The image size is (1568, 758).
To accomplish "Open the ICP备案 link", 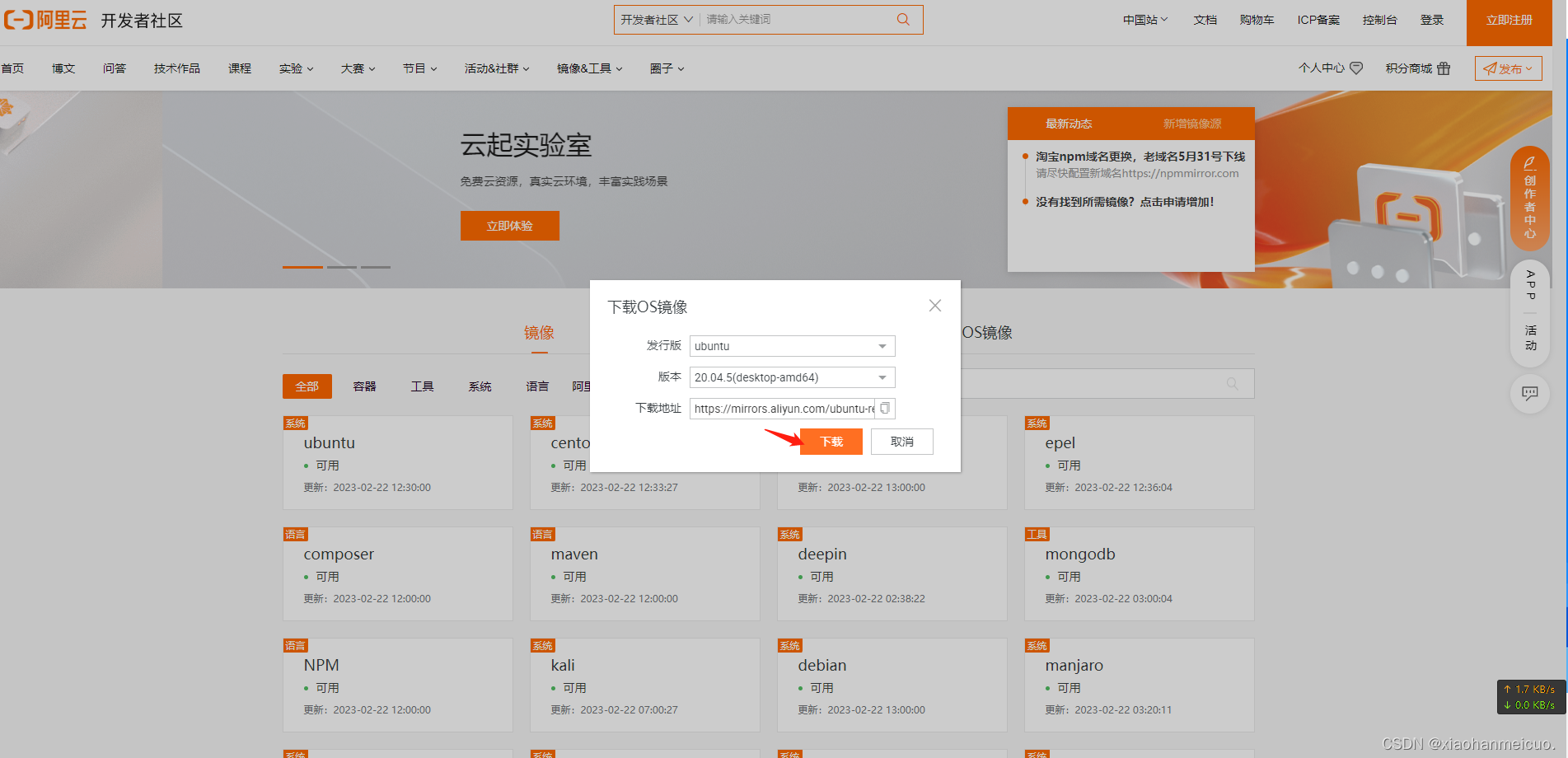I will coord(1318,20).
